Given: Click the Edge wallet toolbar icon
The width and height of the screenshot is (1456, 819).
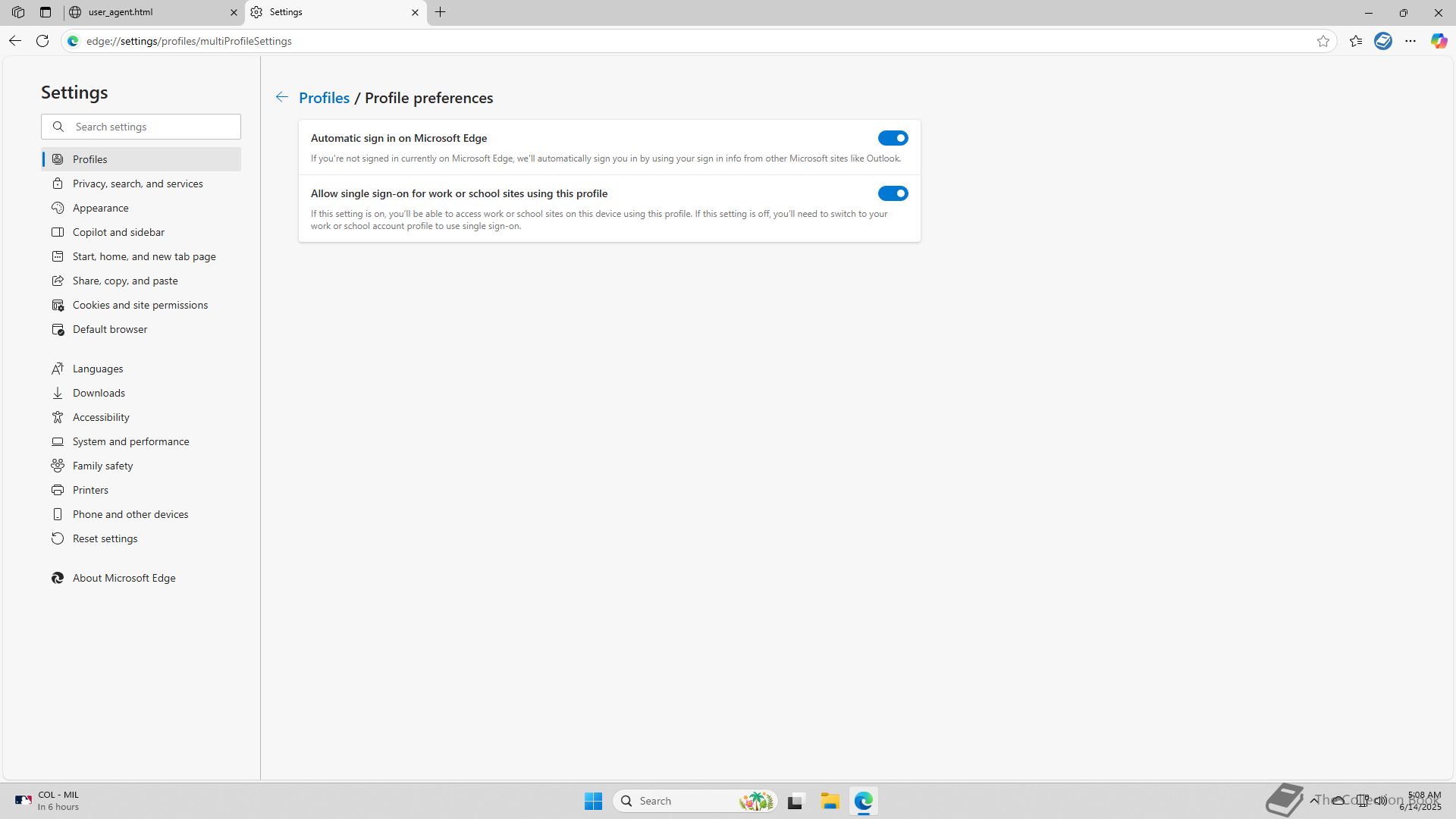Looking at the screenshot, I should [1383, 41].
